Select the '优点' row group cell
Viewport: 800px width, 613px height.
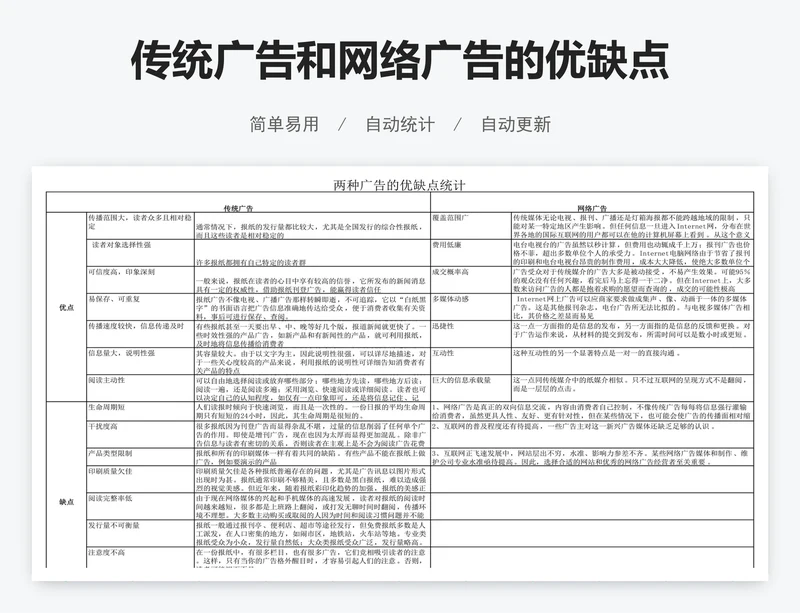66,307
